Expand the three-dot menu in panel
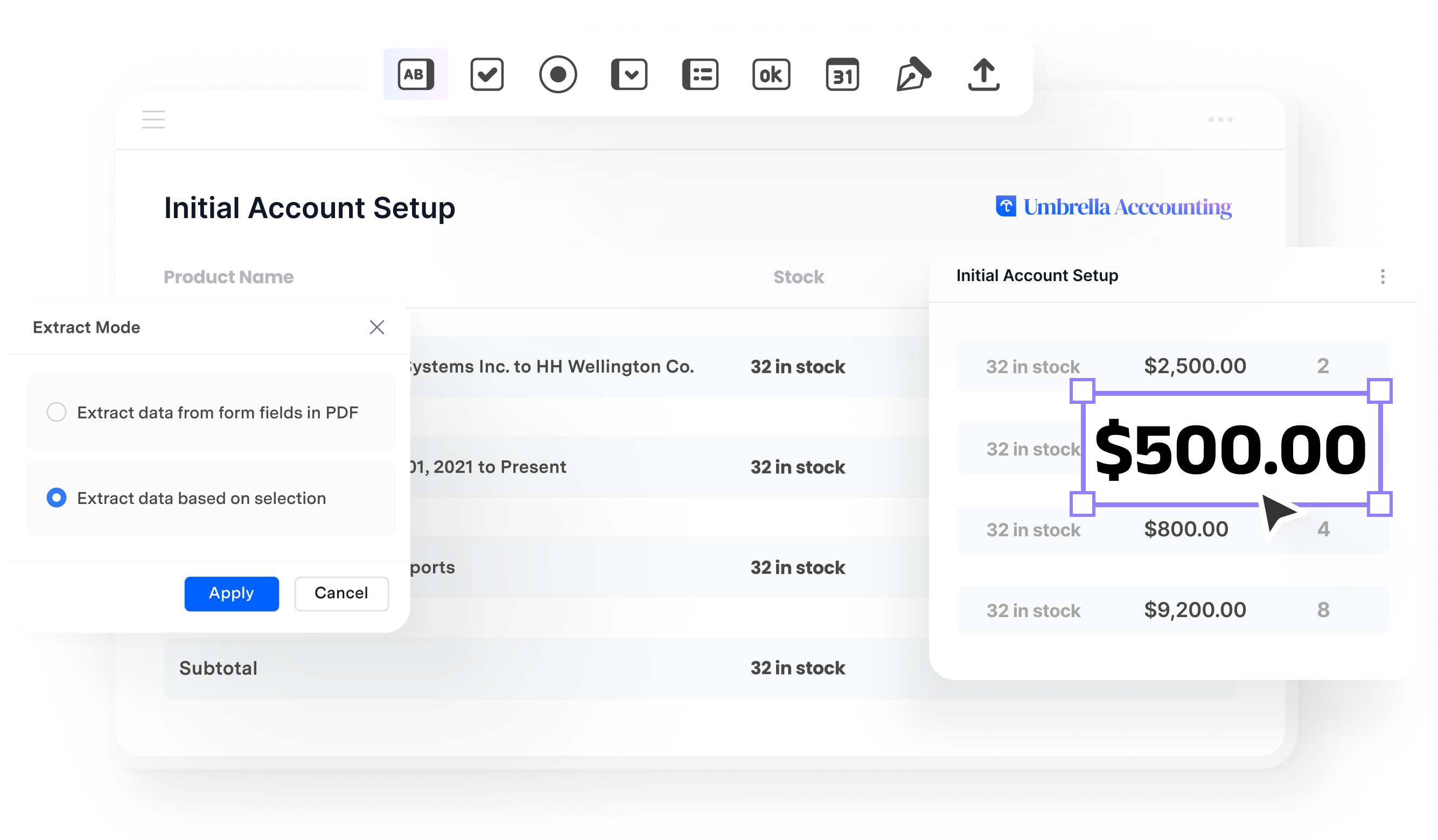The width and height of the screenshot is (1438, 840). pyautogui.click(x=1384, y=278)
